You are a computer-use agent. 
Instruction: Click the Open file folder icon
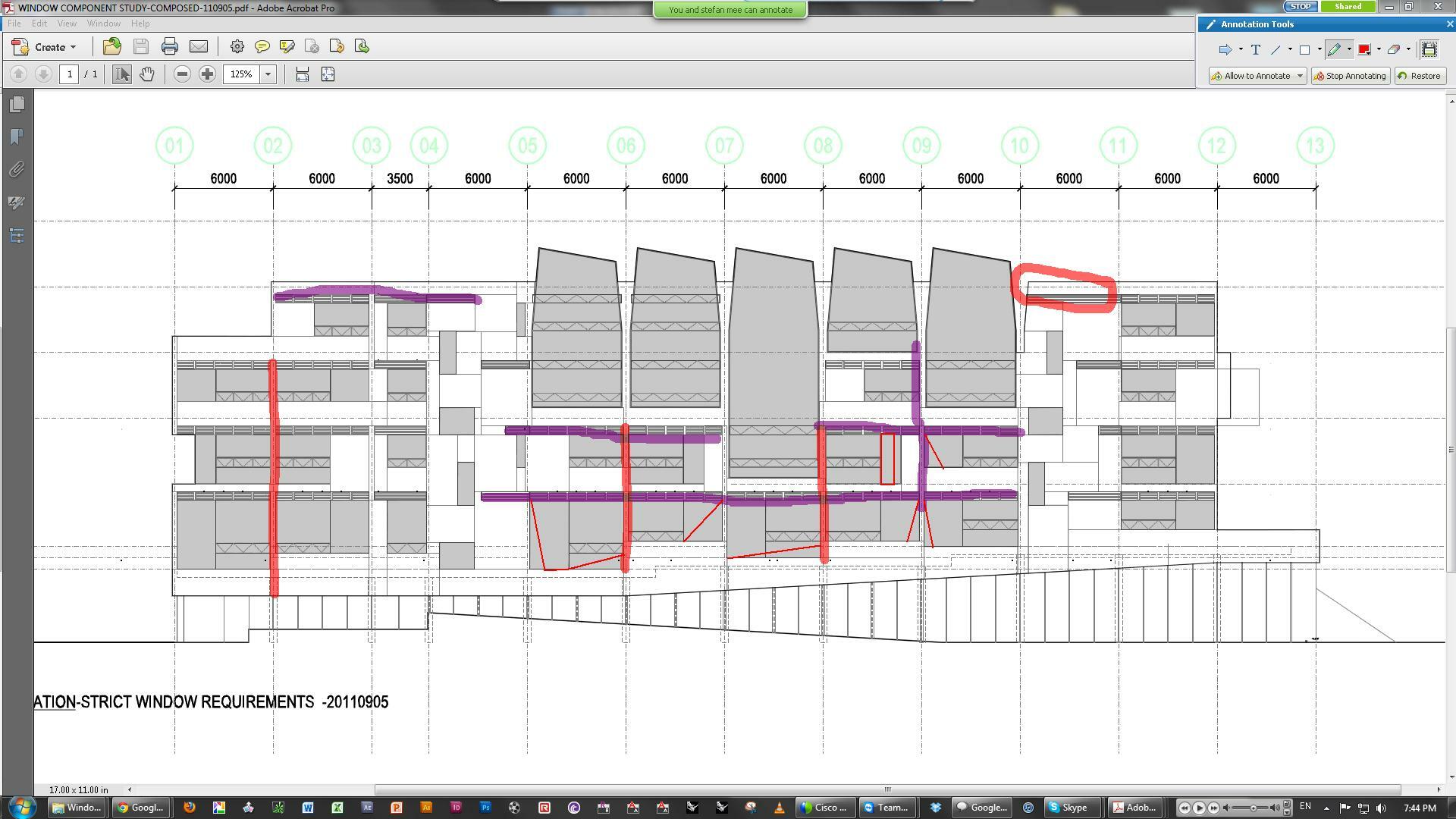pos(112,47)
